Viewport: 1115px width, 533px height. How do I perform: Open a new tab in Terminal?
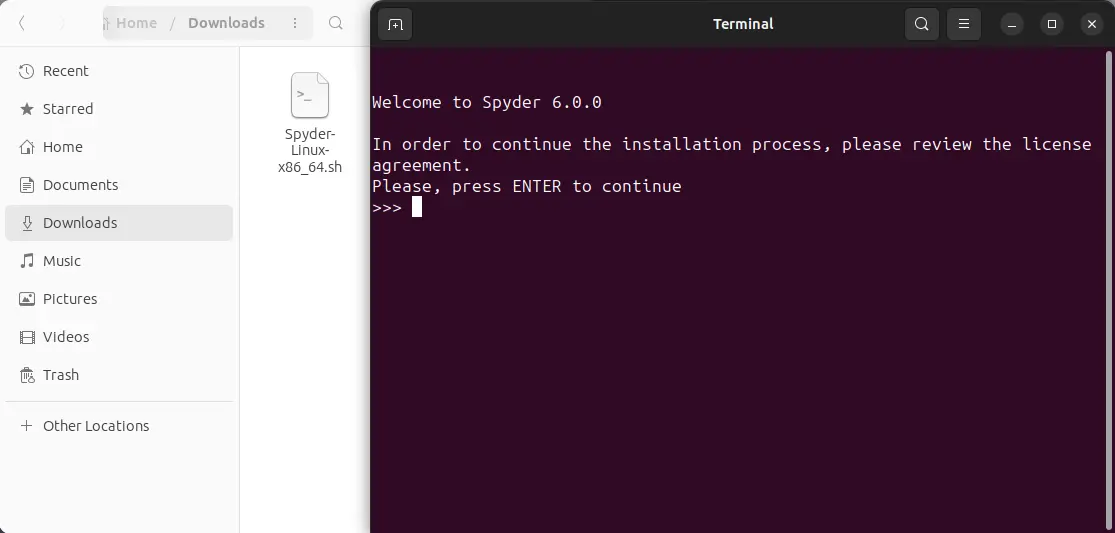395,24
